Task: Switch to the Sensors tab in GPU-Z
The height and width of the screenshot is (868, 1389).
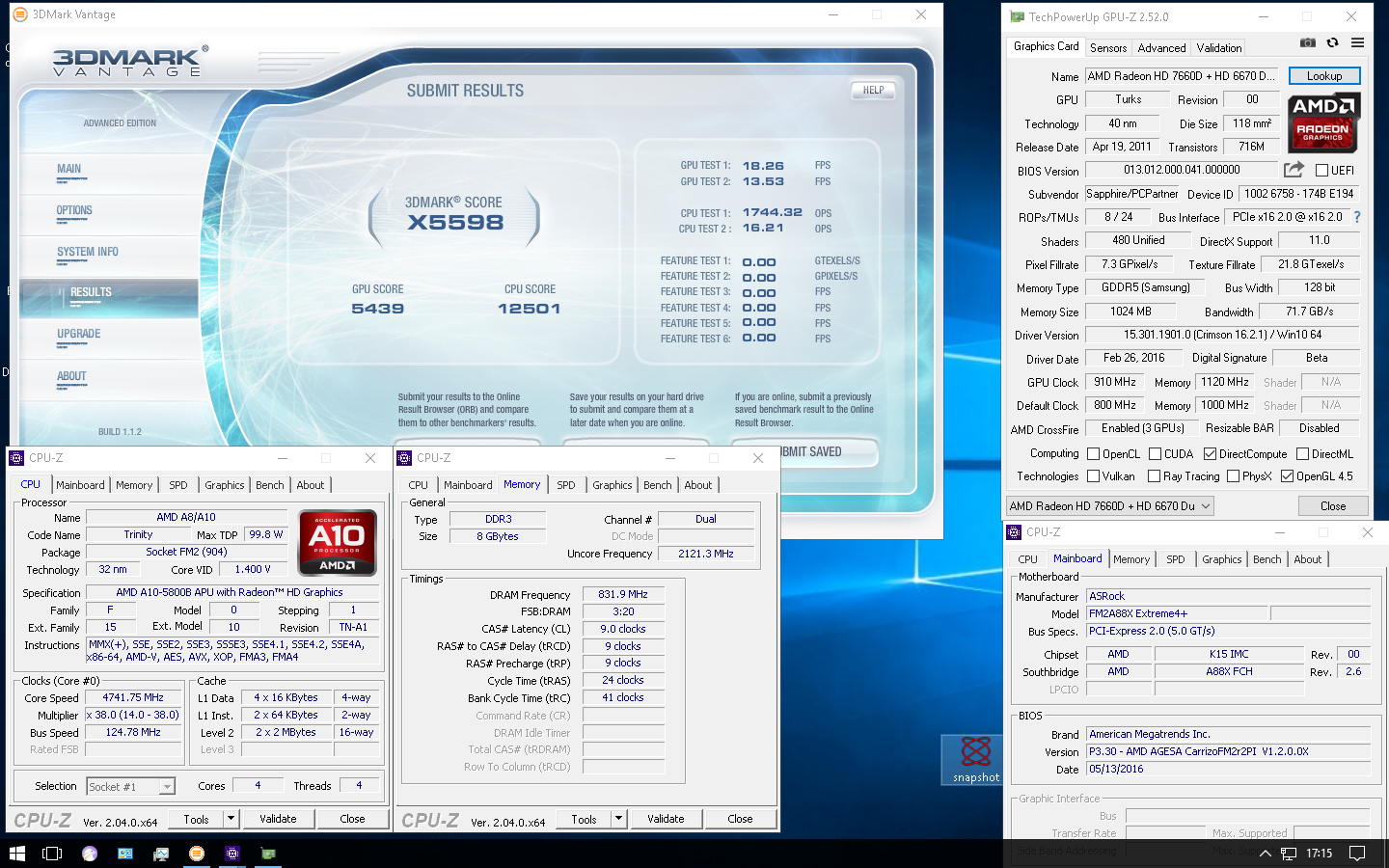Action: (x=1108, y=48)
